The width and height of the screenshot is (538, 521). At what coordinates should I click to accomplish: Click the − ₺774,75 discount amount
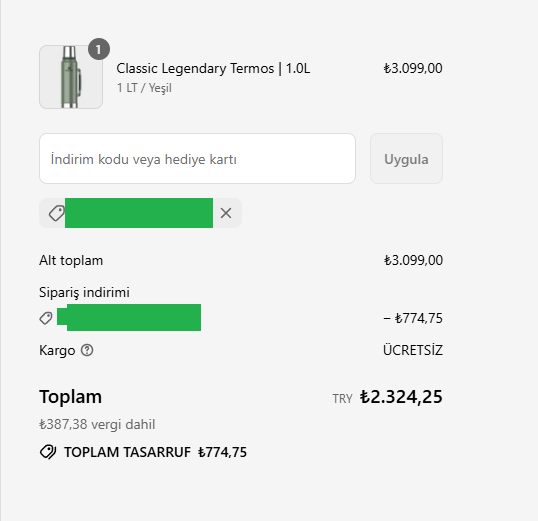pos(413,318)
